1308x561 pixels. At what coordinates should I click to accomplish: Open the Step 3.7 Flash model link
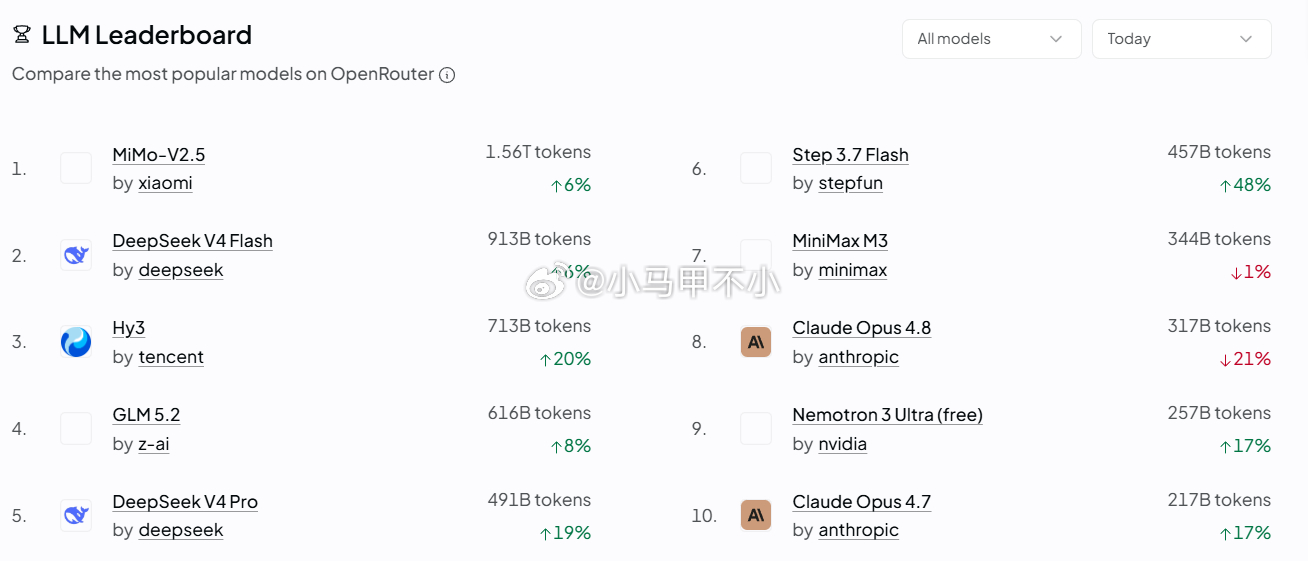tap(851, 154)
